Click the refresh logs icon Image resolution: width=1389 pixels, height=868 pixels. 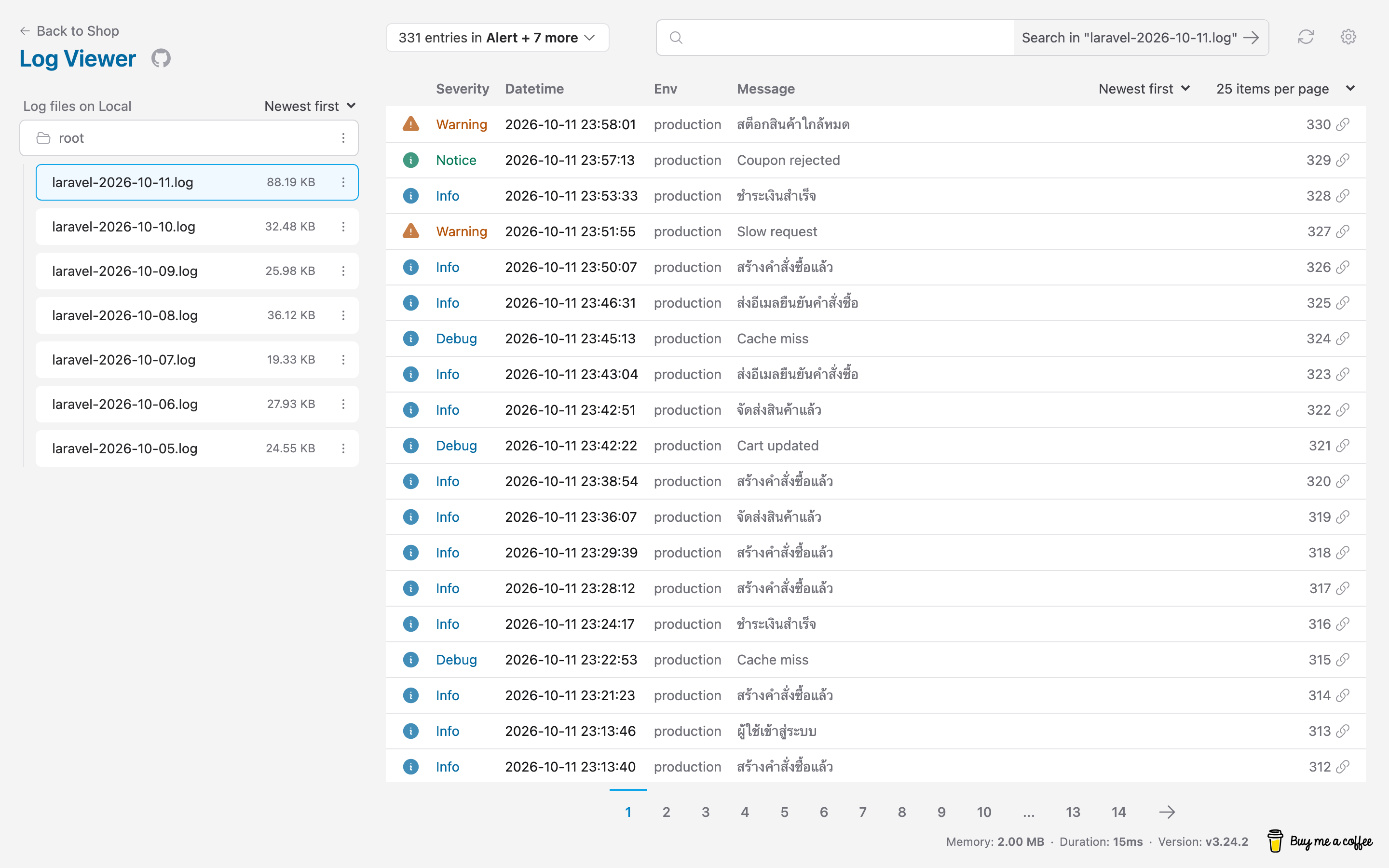coord(1306,37)
